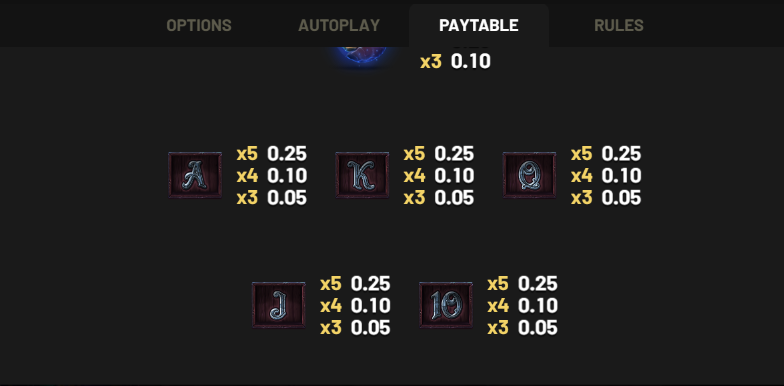
Task: Click the x3 payout for Q symbol
Action: (606, 198)
